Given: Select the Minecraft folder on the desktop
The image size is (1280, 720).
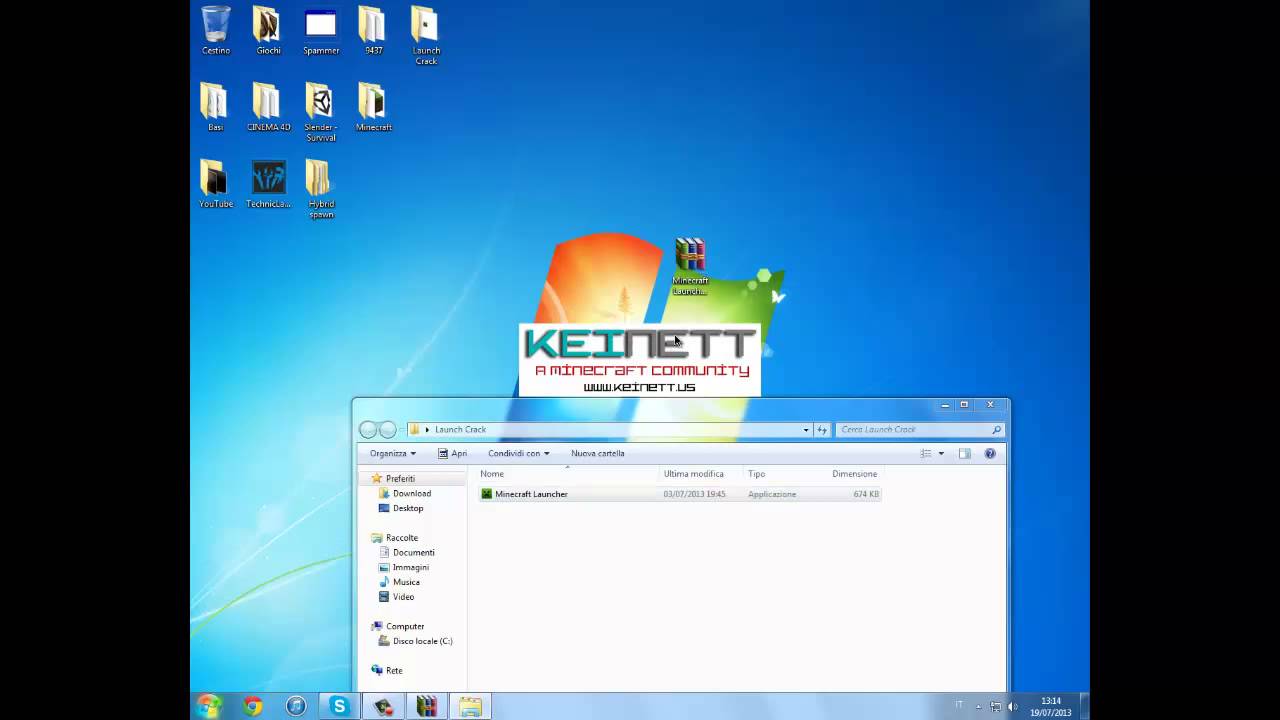Looking at the screenshot, I should pos(373,107).
